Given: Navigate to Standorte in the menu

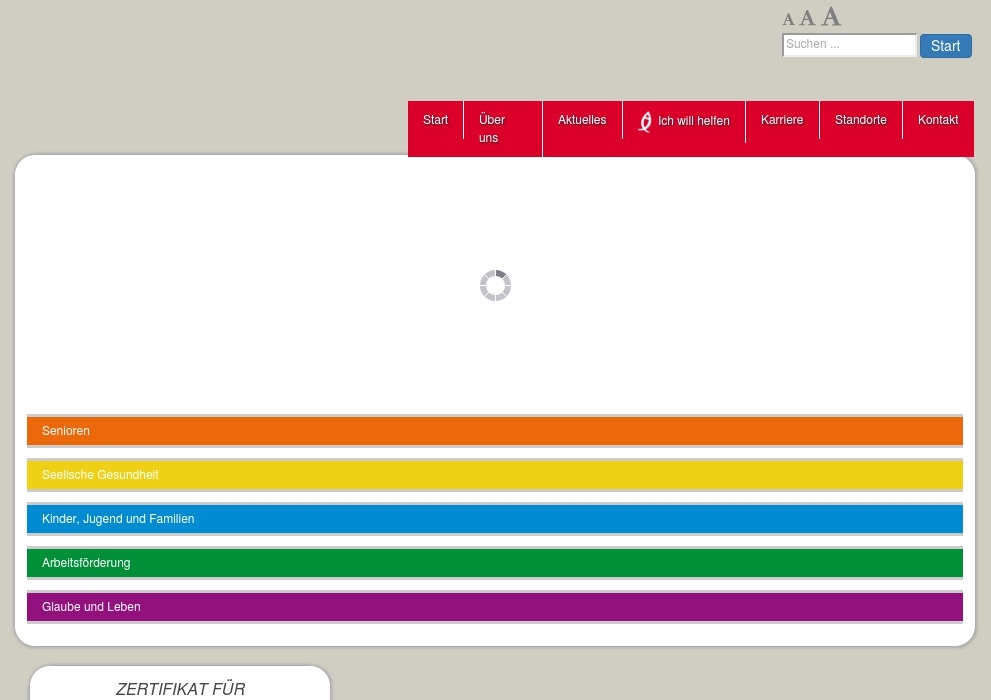Looking at the screenshot, I should click(861, 120).
